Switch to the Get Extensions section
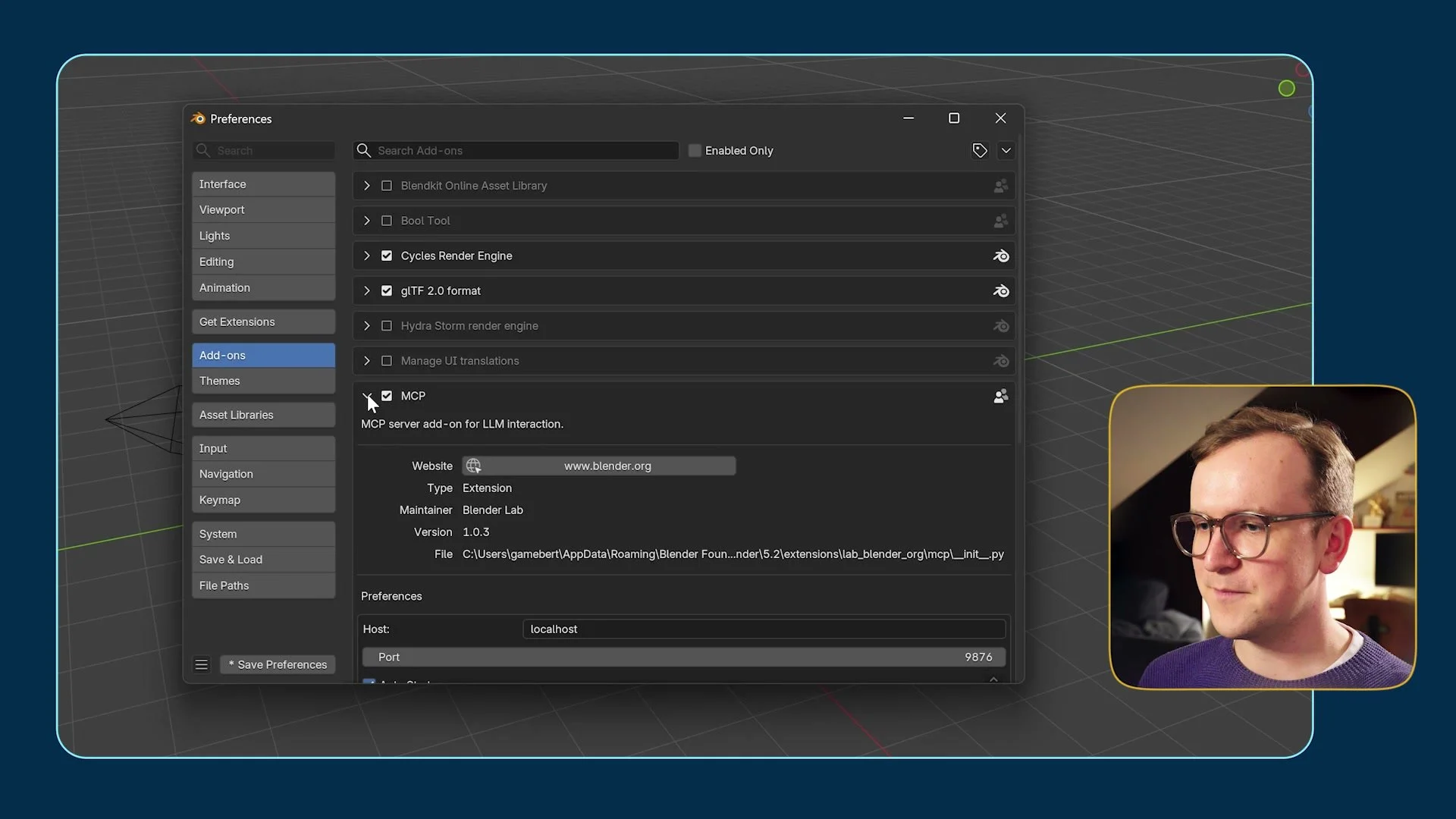This screenshot has height=819, width=1456. tap(263, 322)
